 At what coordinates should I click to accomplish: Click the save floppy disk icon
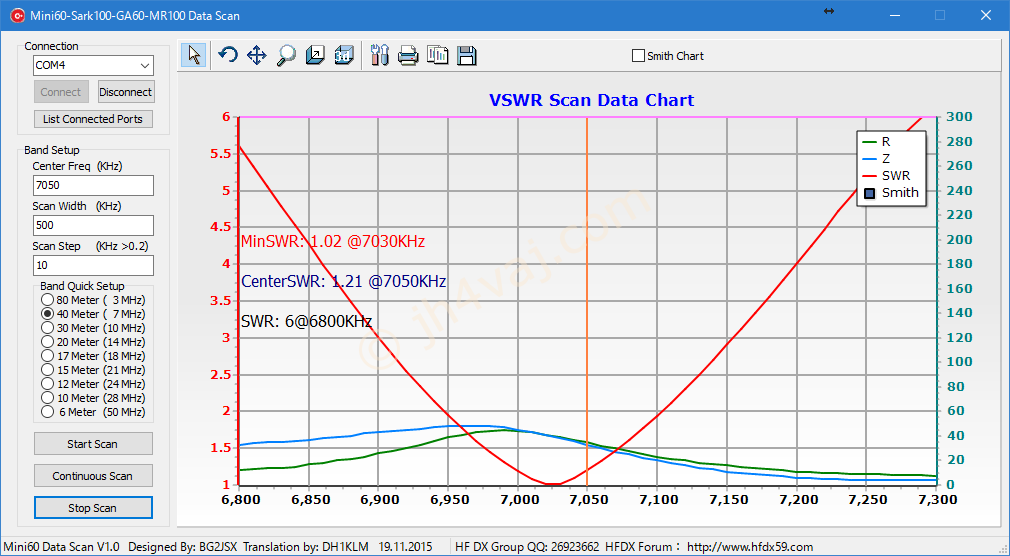pyautogui.click(x=467, y=55)
